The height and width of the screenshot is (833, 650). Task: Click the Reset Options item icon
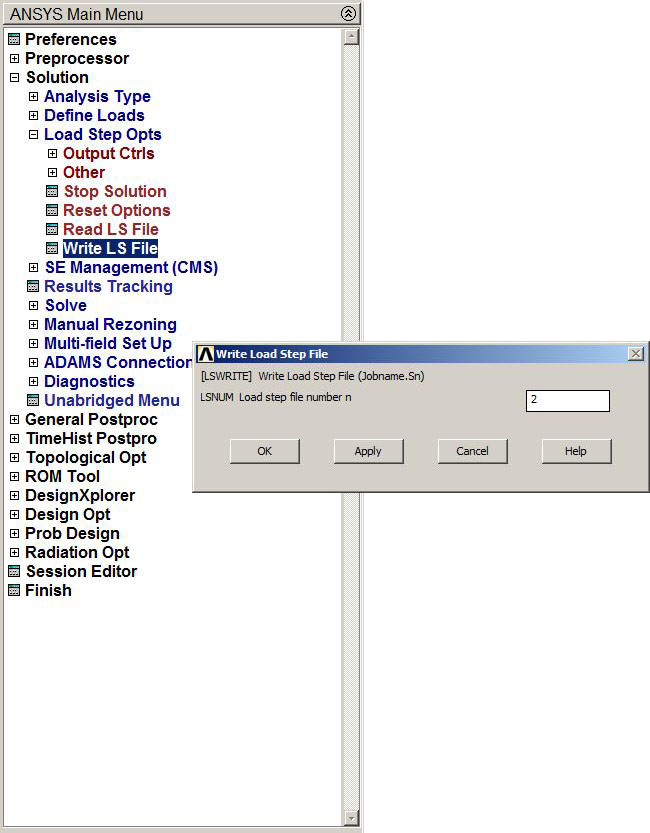click(x=52, y=211)
